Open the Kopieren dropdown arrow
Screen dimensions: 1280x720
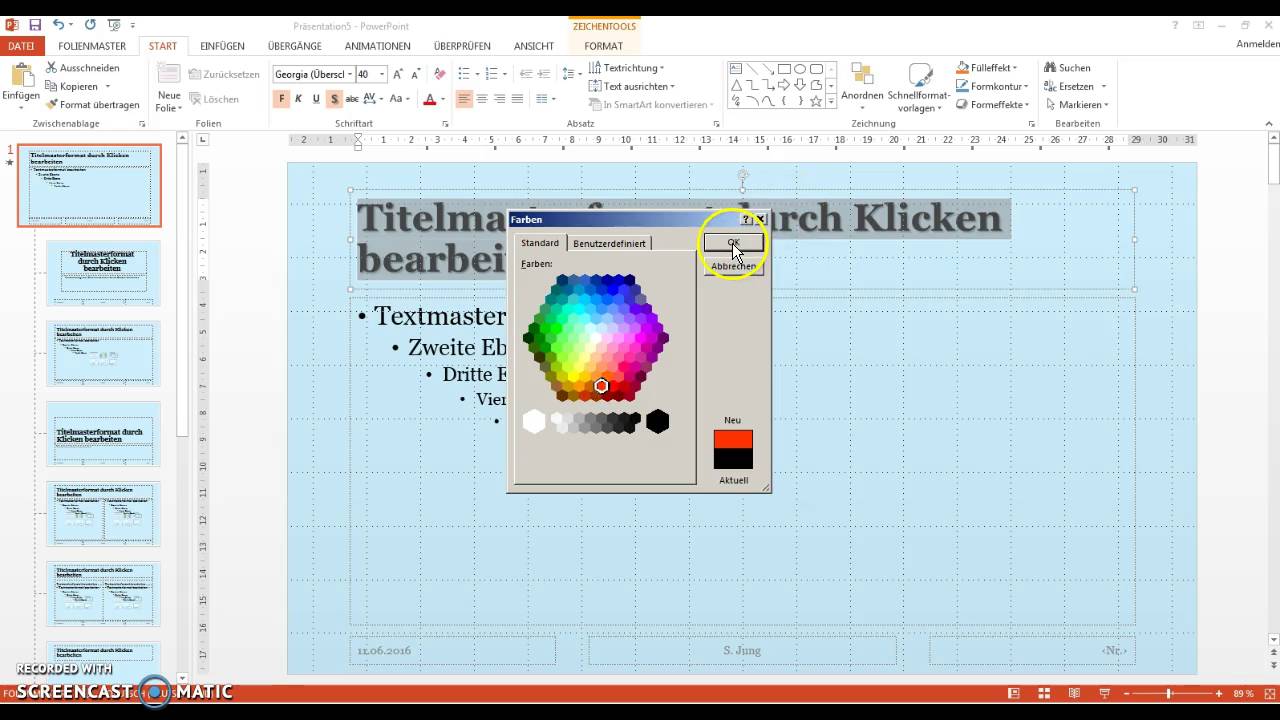(107, 87)
